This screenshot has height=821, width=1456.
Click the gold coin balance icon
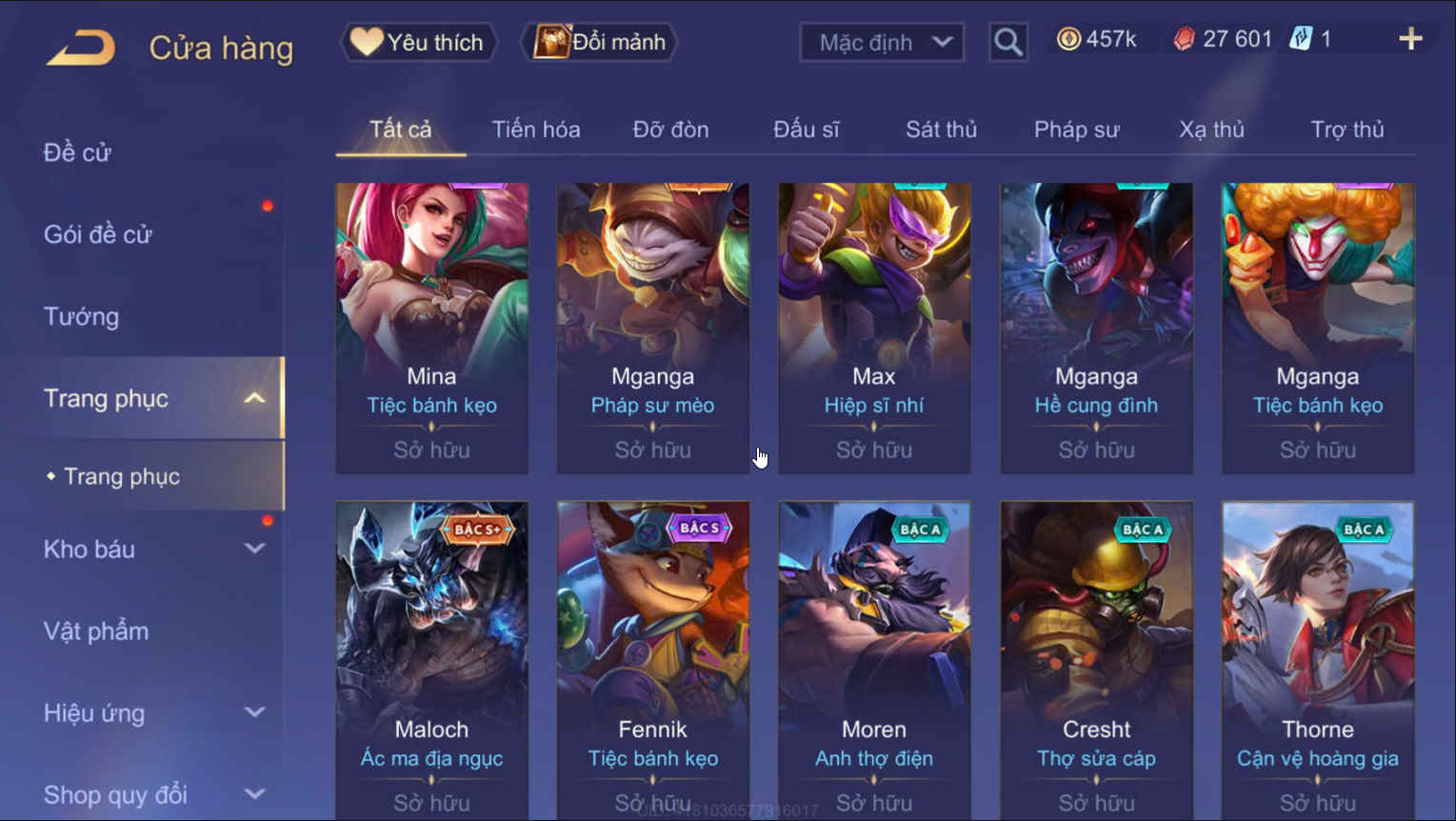[x=1068, y=39]
